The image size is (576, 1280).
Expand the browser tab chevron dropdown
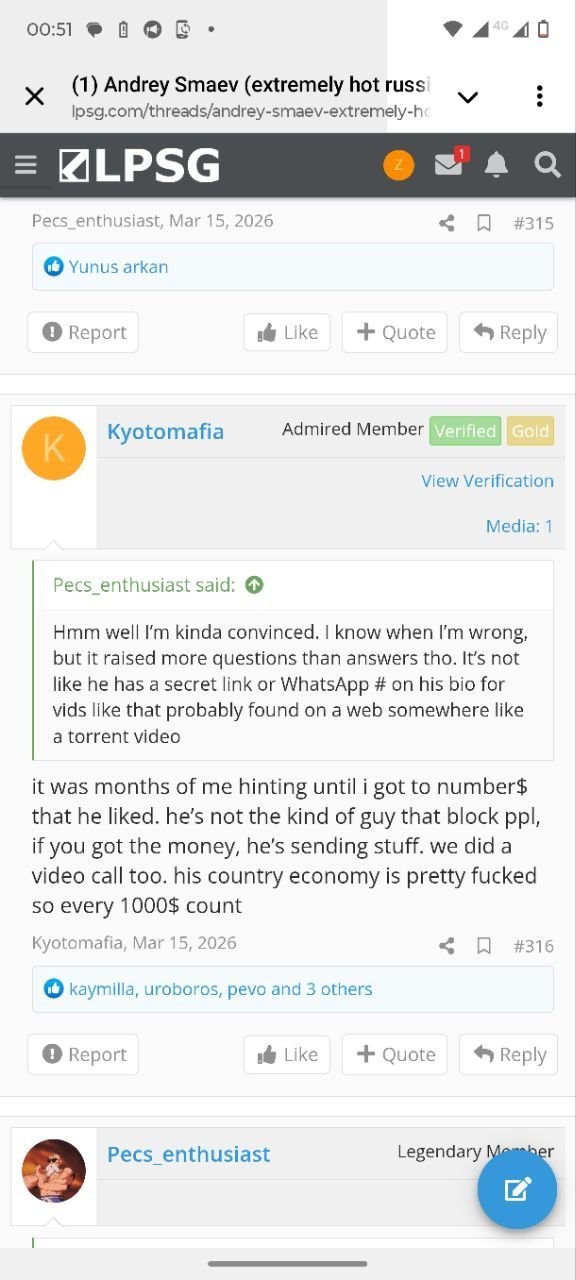point(468,97)
